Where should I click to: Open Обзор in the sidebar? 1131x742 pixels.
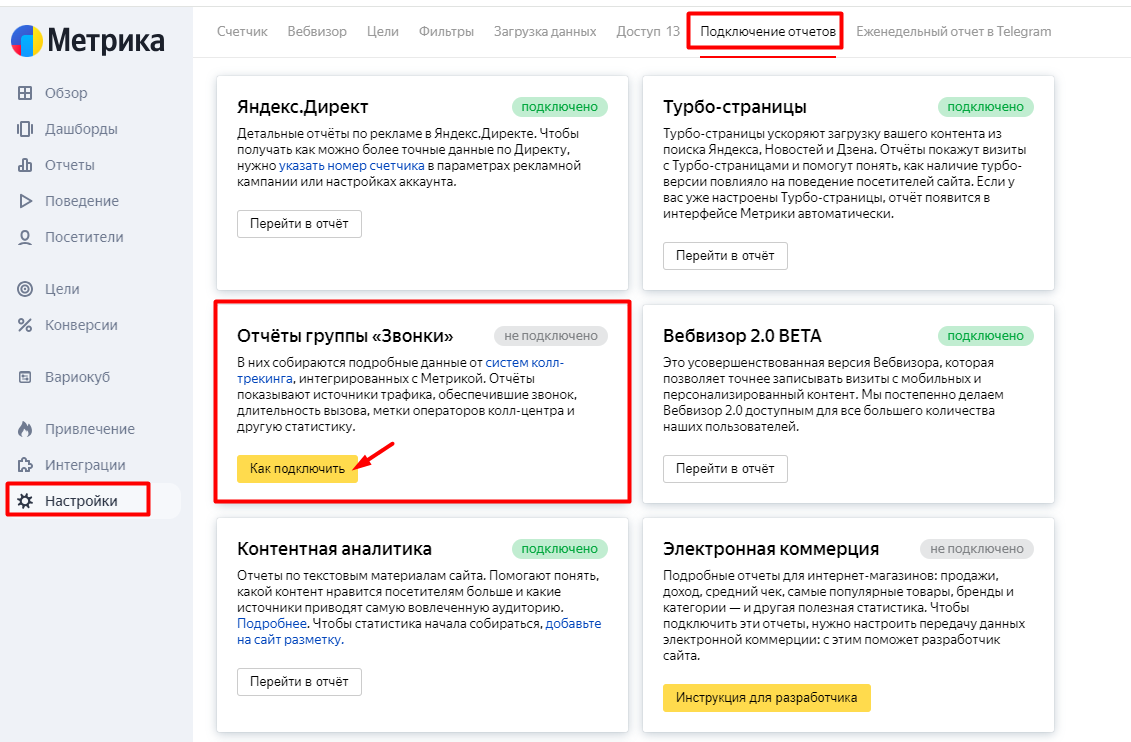click(66, 93)
